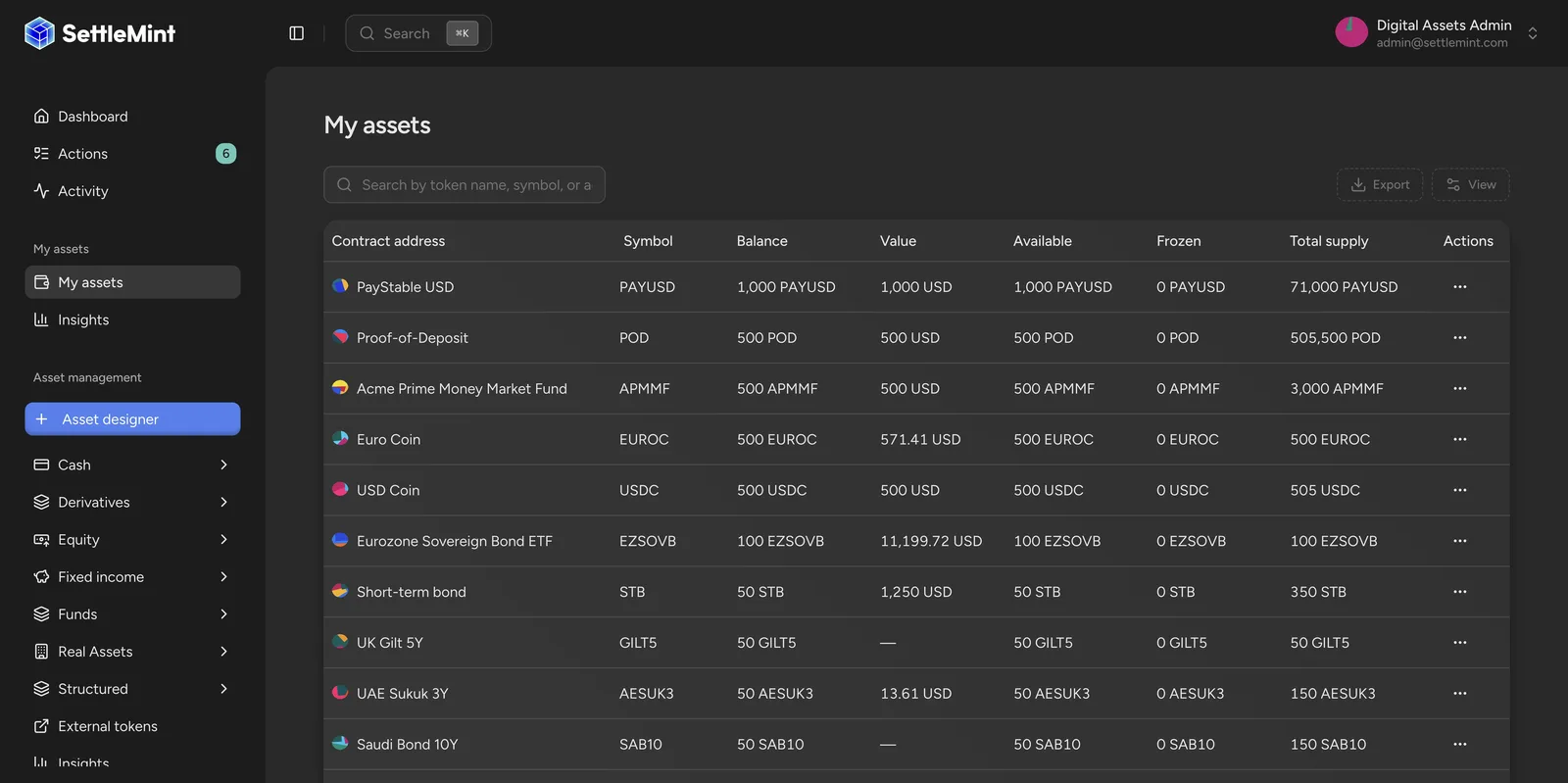
Task: Open actions menu for USD Coin row
Action: tap(1460, 490)
